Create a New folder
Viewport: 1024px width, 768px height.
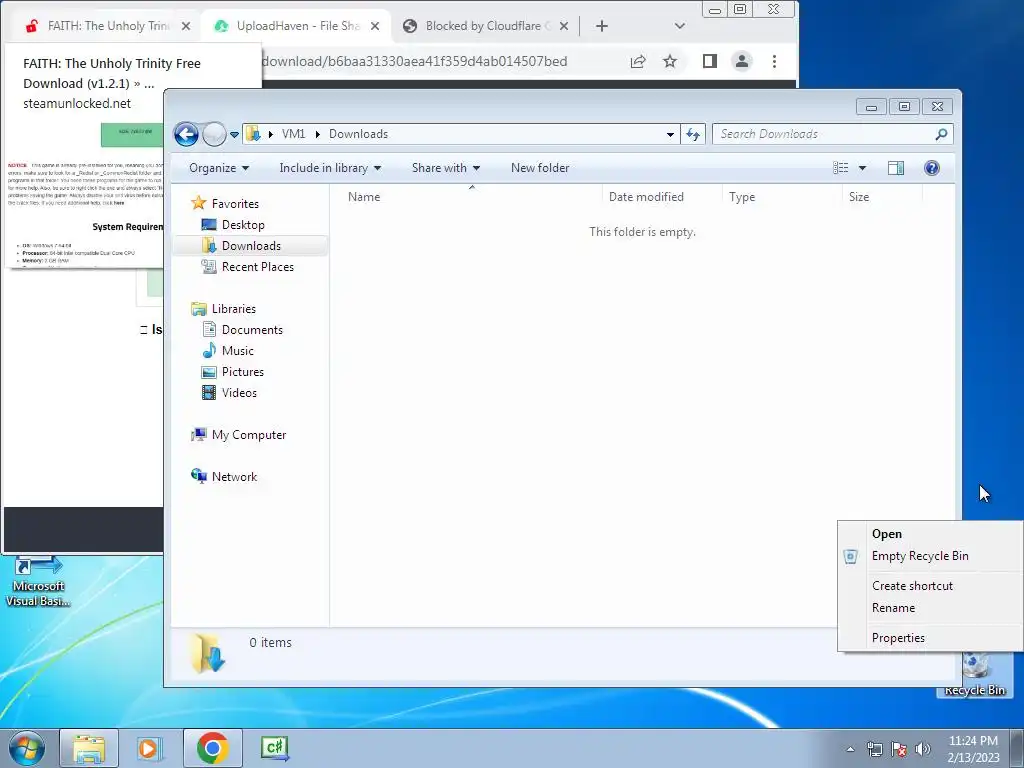tap(540, 168)
